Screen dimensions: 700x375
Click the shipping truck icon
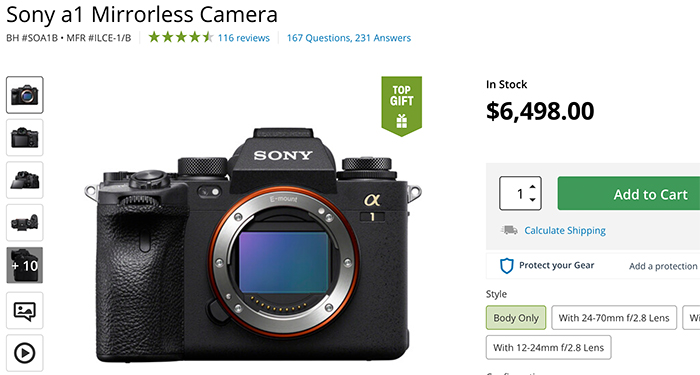(509, 230)
